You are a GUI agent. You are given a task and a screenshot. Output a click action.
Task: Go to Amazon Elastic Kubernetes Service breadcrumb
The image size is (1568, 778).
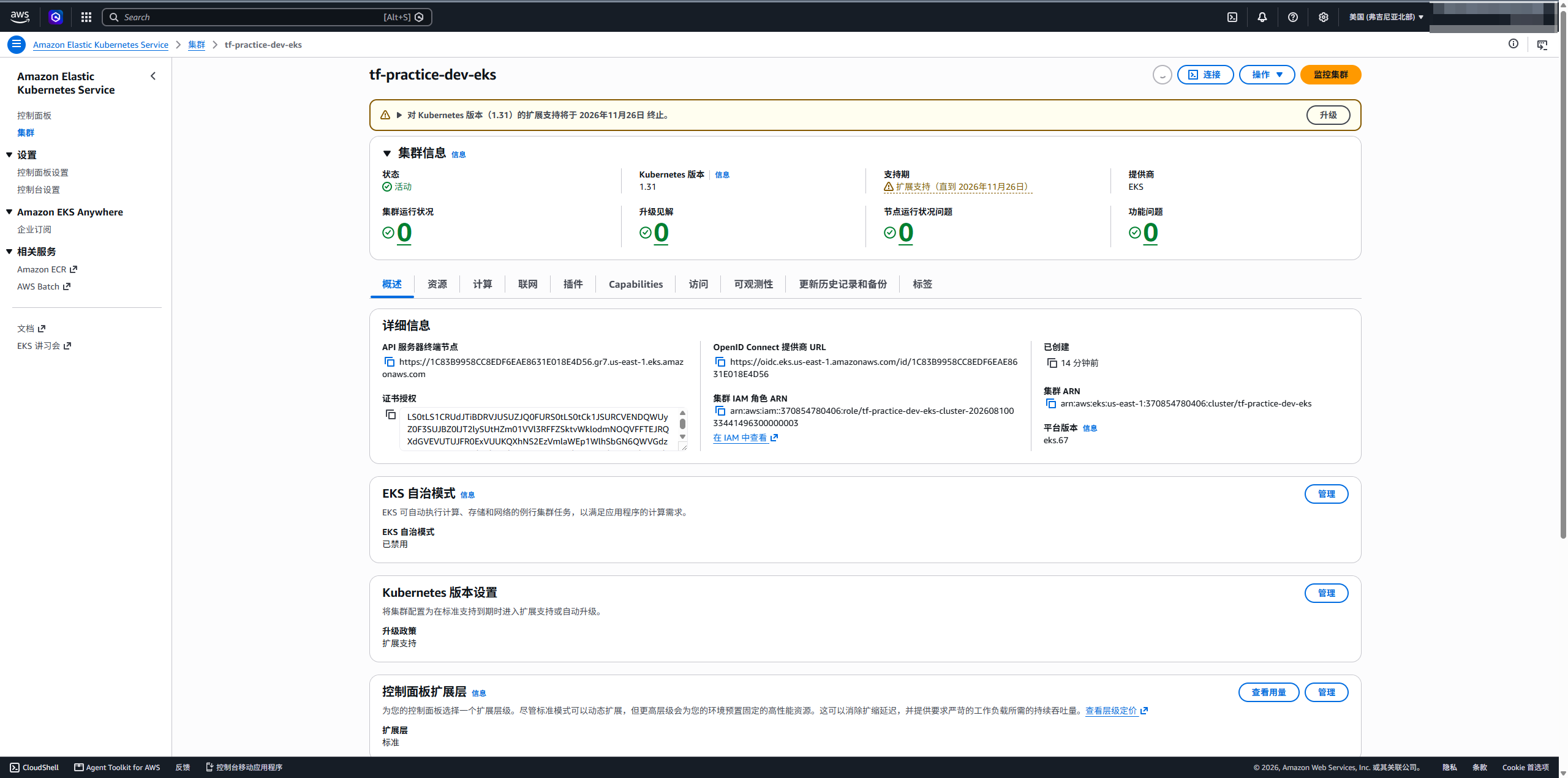(x=100, y=45)
